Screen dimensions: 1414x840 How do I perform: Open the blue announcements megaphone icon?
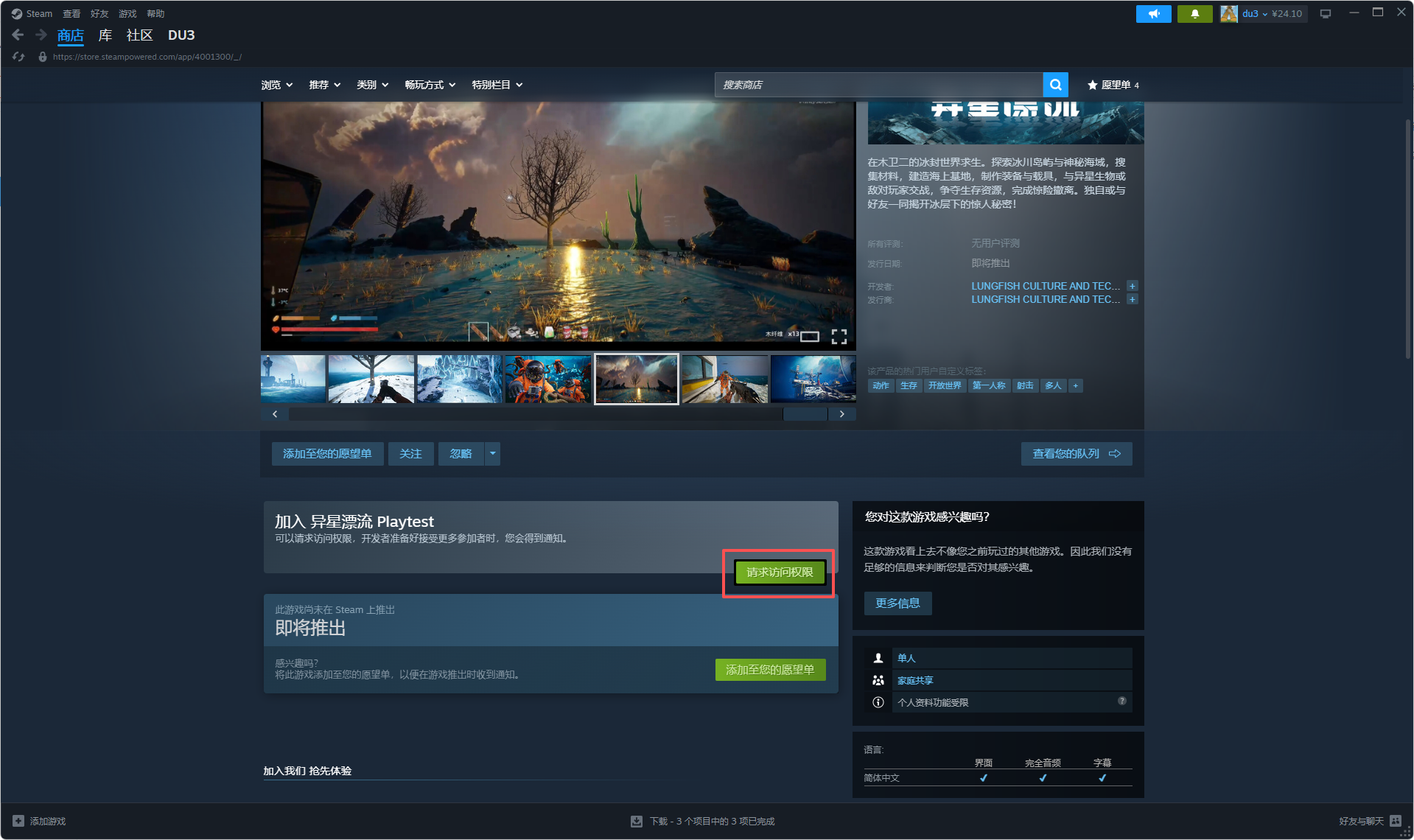coord(1153,13)
